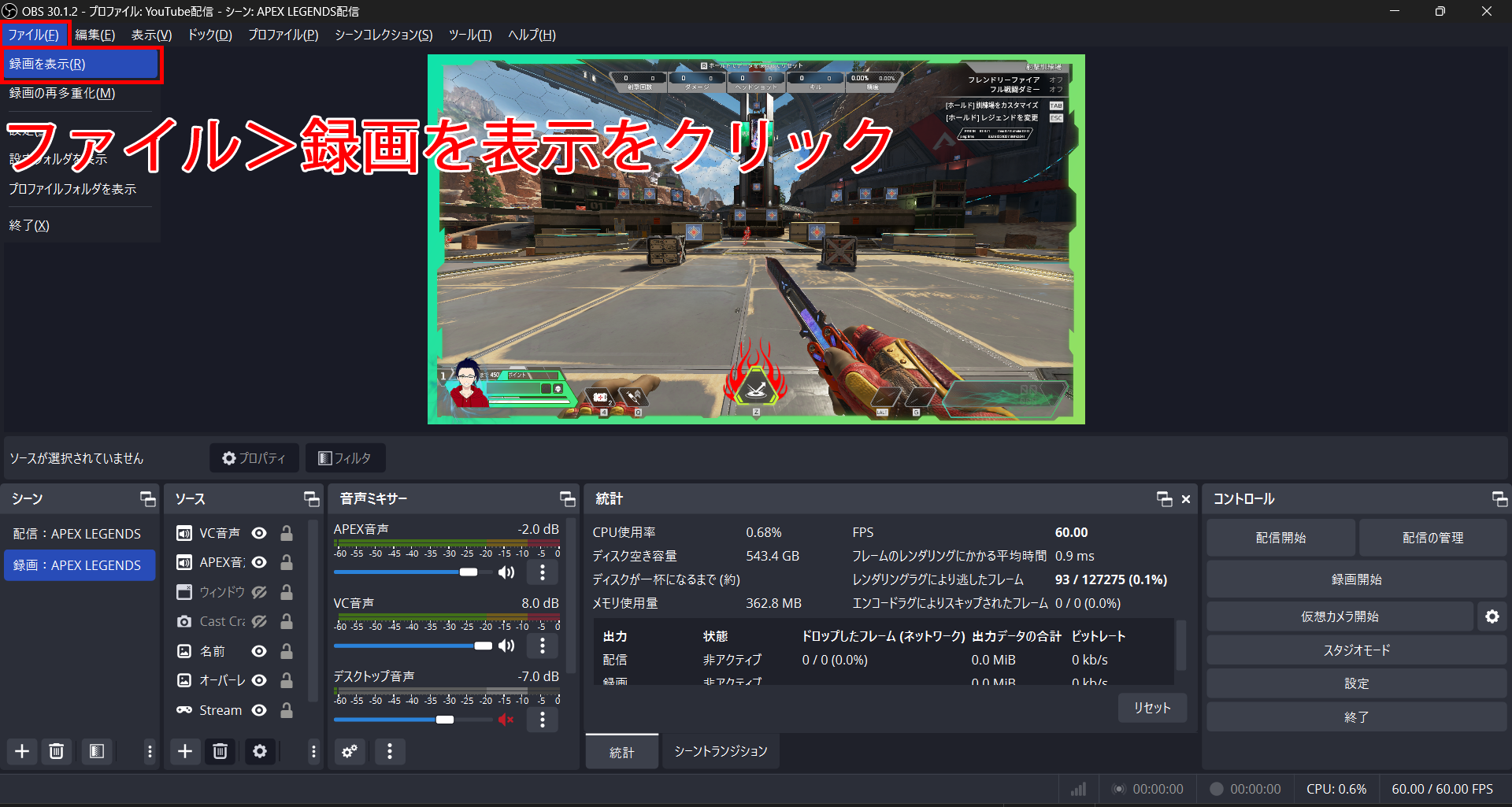Unmute デスクトップ音声 red speaker icon
This screenshot has height=807, width=1512.
tap(506, 720)
